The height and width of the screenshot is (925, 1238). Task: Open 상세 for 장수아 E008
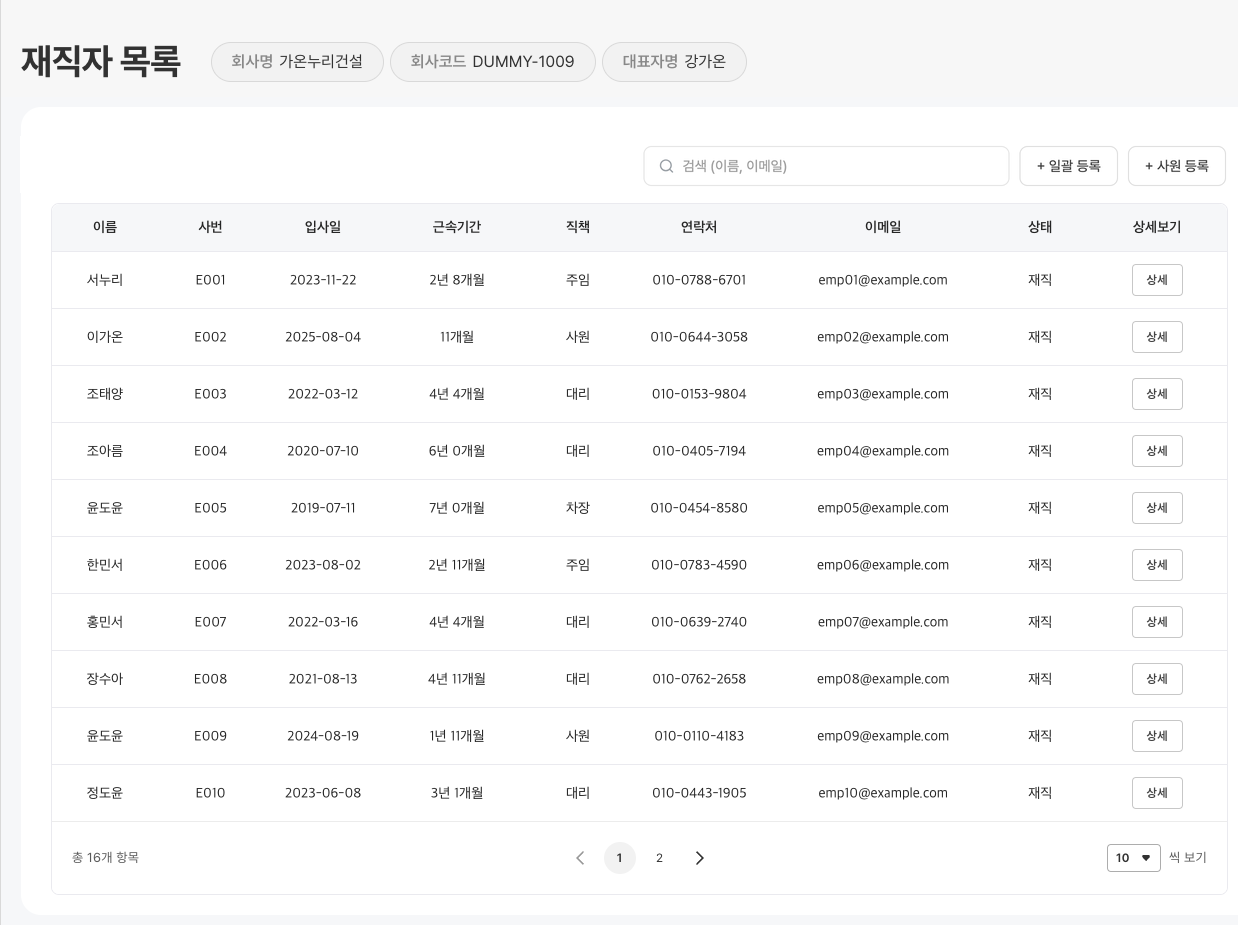point(1157,679)
